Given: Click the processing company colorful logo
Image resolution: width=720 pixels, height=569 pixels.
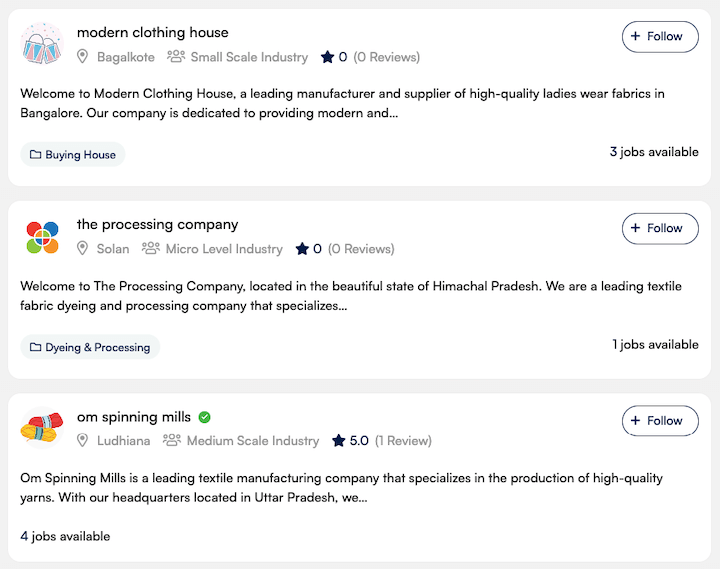Looking at the screenshot, I should pyautogui.click(x=42, y=237).
